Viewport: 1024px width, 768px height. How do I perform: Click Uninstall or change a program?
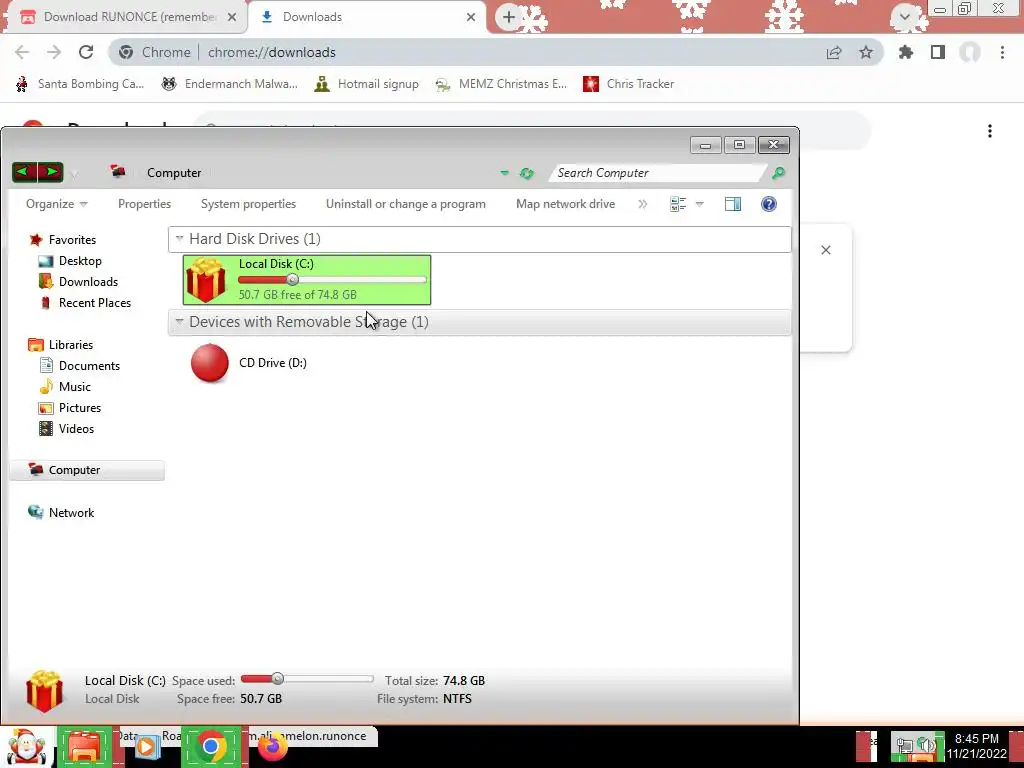406,204
